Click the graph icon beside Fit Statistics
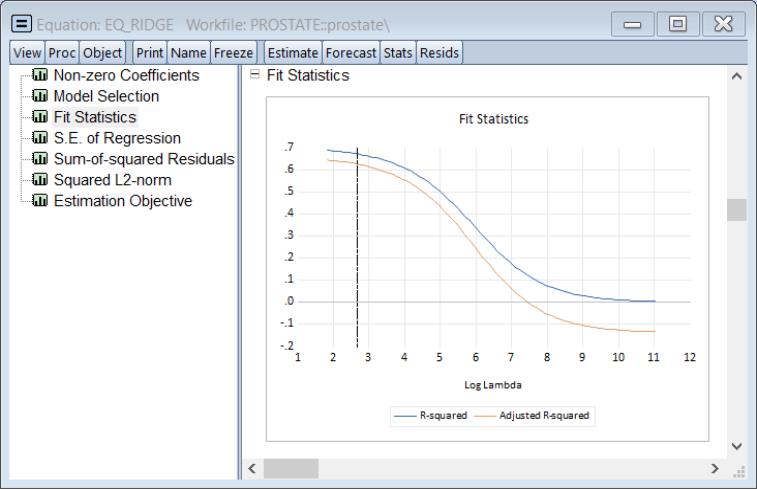The height and width of the screenshot is (489, 757). [x=41, y=118]
